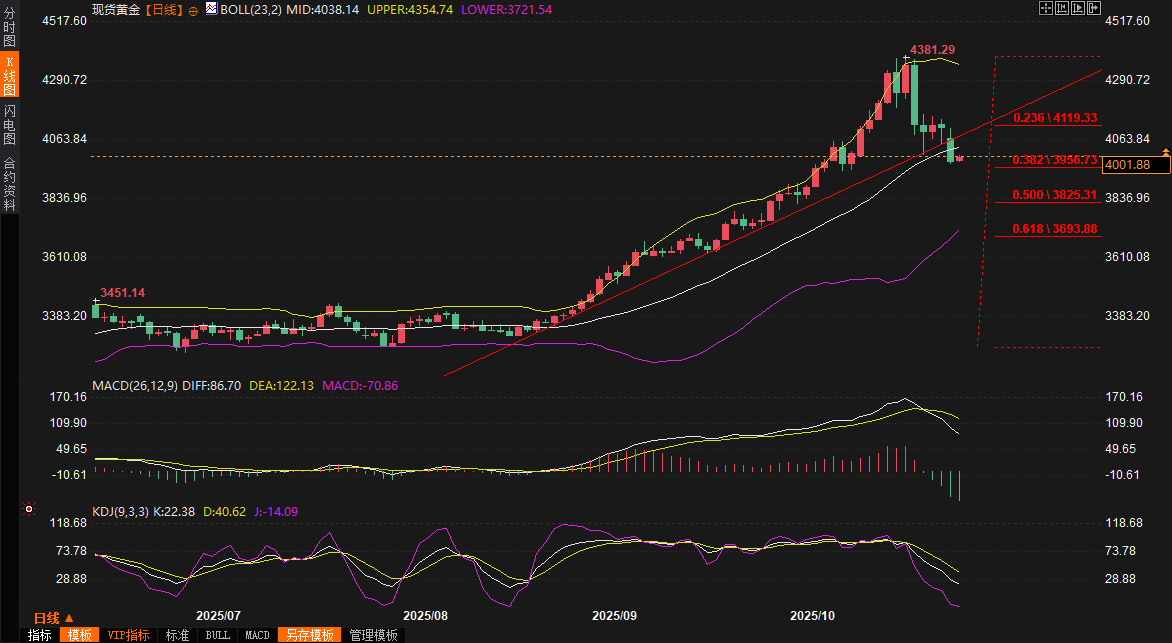Open the 合约资料 contract info tab
The image size is (1172, 643).
tap(9, 182)
